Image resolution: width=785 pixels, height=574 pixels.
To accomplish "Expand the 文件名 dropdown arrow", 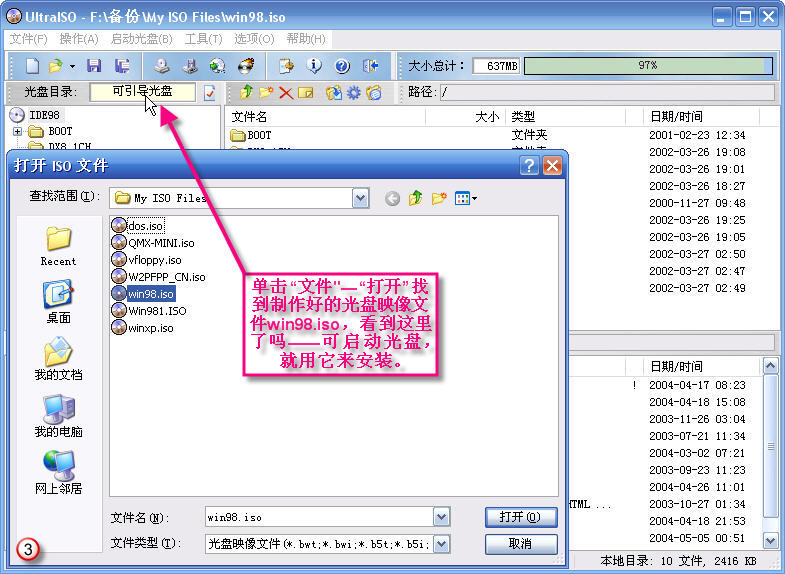I will [442, 517].
